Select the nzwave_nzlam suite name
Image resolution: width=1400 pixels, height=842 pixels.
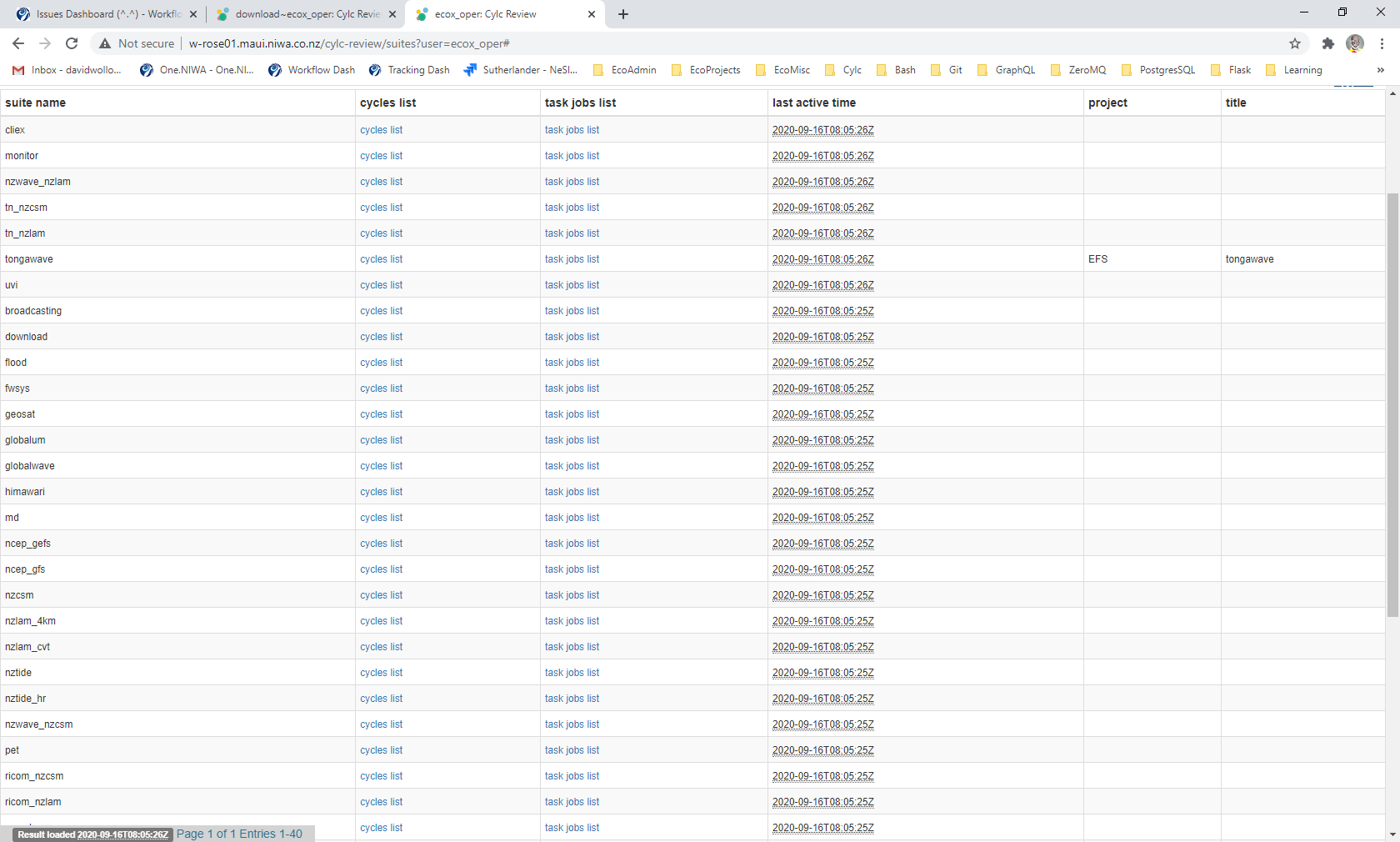click(x=37, y=182)
